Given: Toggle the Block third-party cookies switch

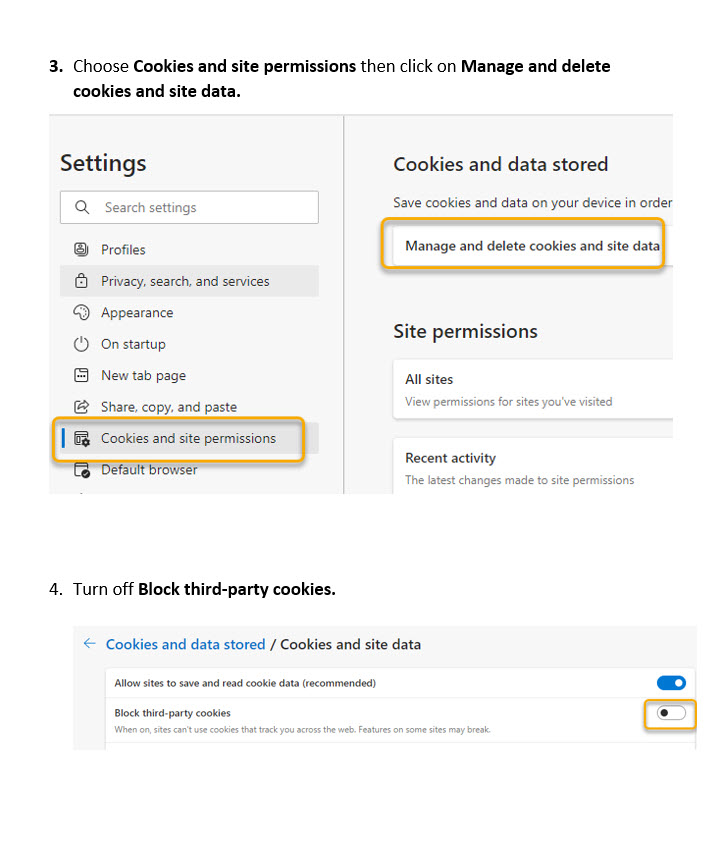Looking at the screenshot, I should click(671, 713).
